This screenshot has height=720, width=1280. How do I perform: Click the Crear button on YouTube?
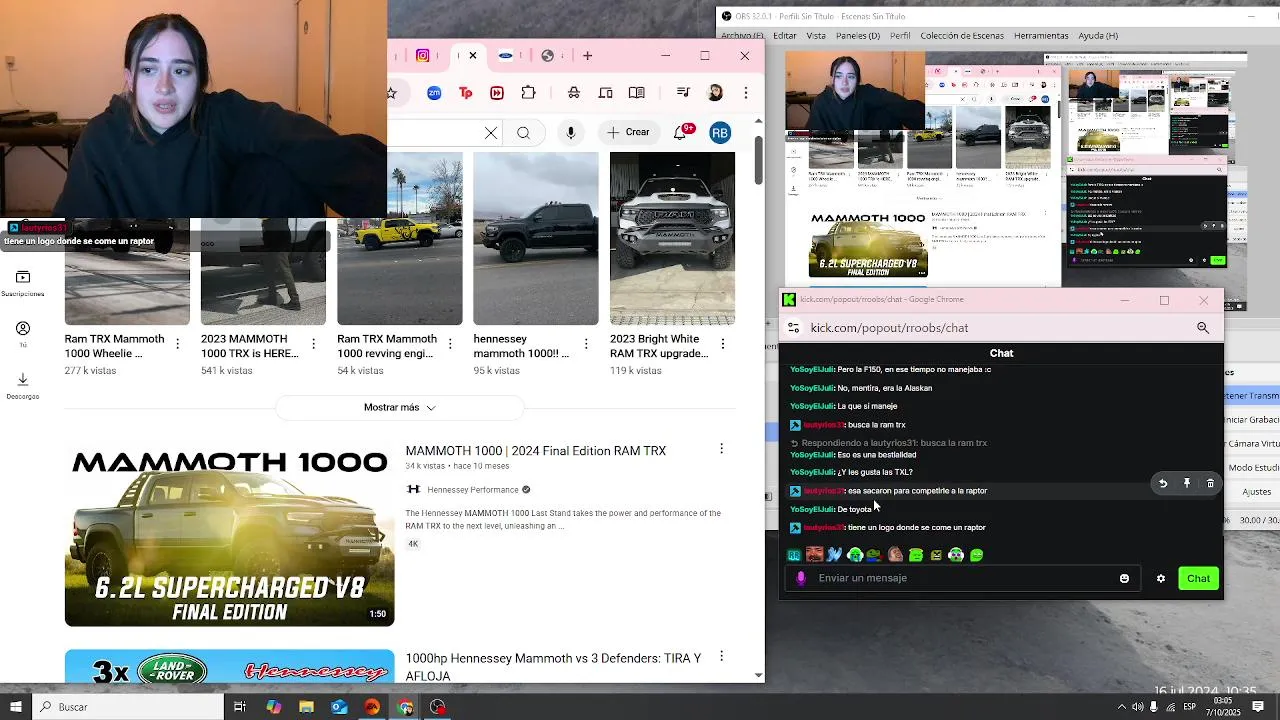[x=628, y=132]
